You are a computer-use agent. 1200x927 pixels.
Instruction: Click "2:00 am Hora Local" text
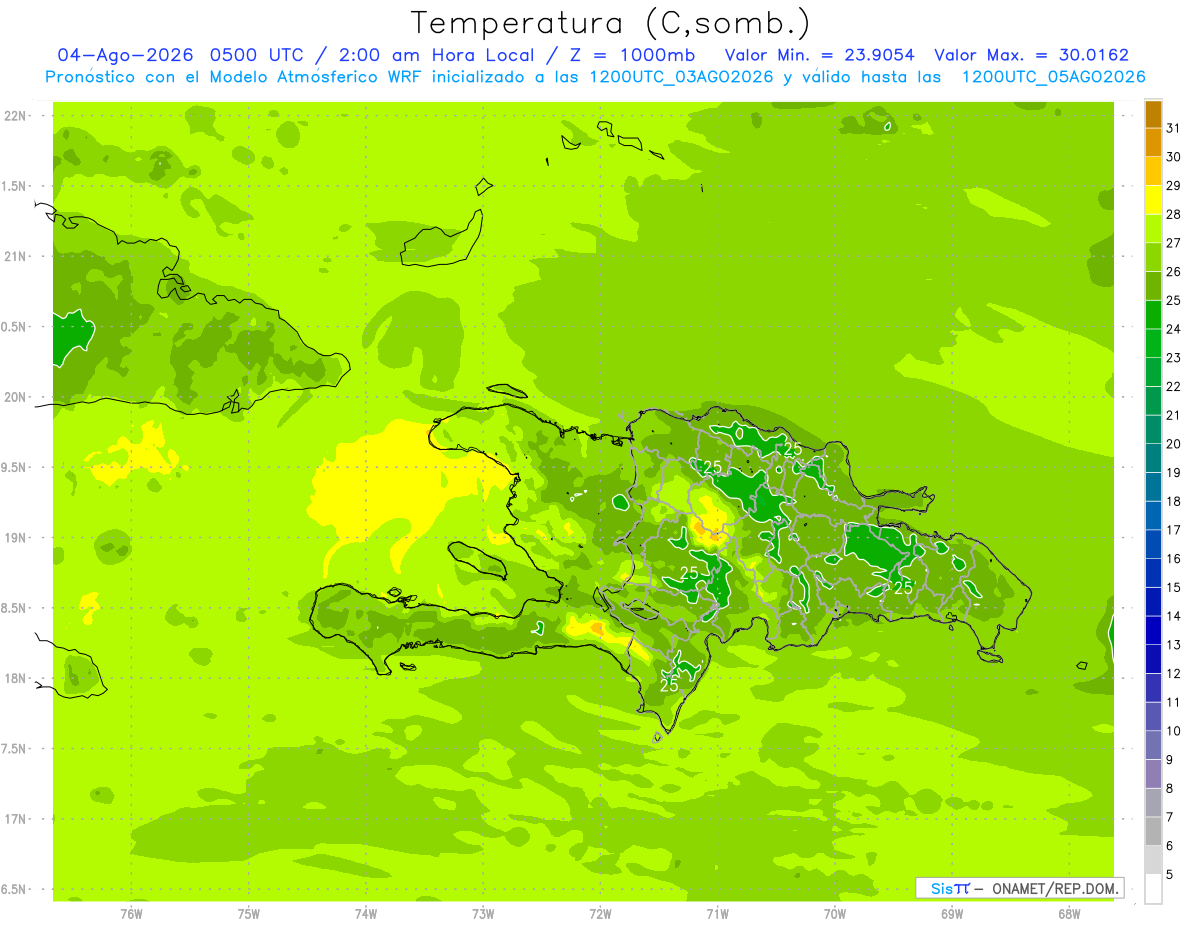(x=437, y=55)
